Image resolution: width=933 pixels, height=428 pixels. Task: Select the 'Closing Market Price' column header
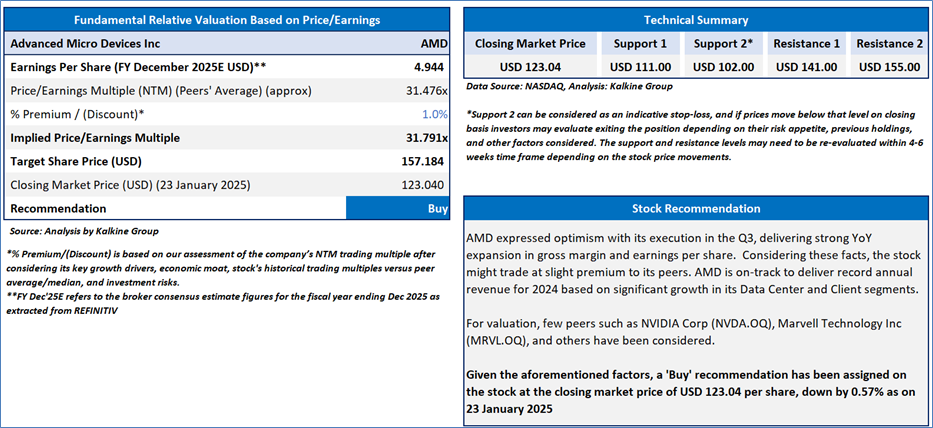(x=530, y=44)
